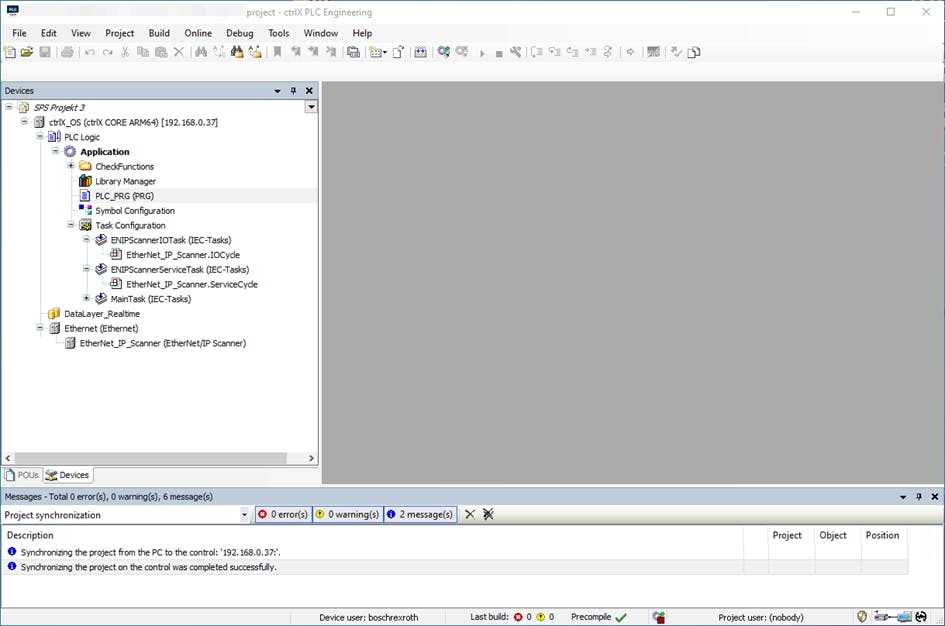The width and height of the screenshot is (945, 626).
Task: Click the Delete X icon in toolbar
Action: click(179, 52)
